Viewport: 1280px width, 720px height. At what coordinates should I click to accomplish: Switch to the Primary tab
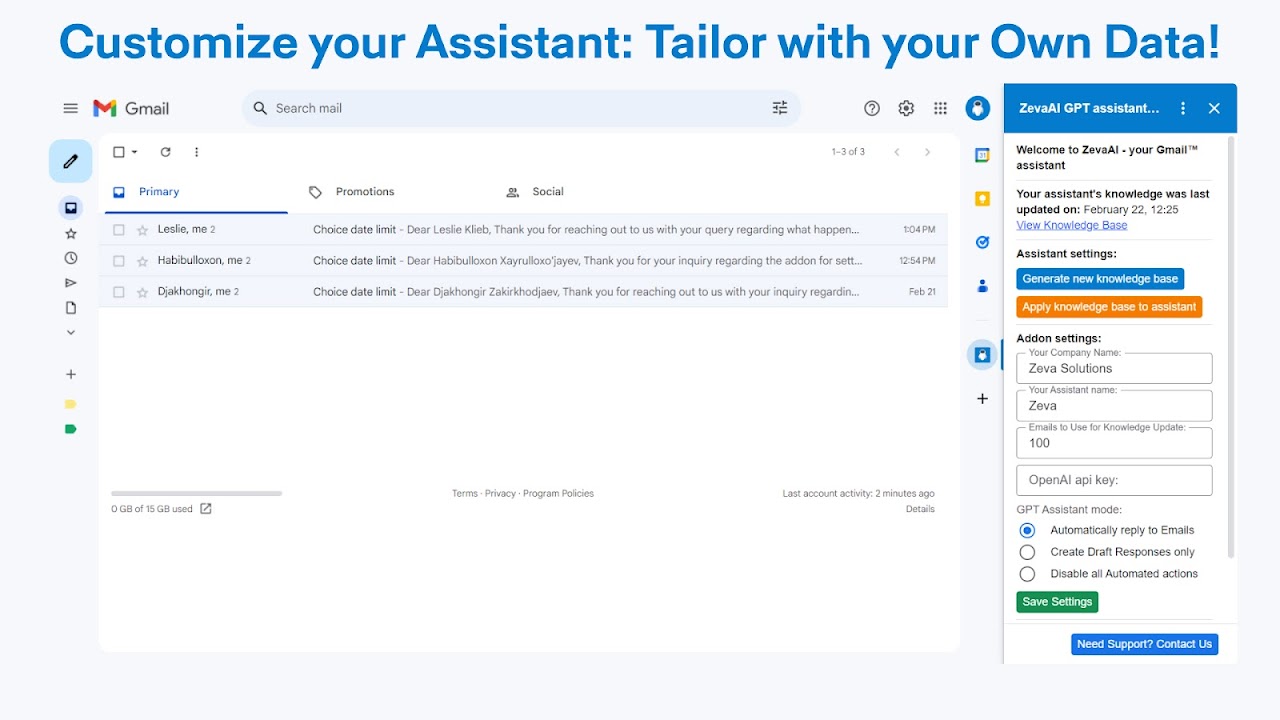point(194,192)
